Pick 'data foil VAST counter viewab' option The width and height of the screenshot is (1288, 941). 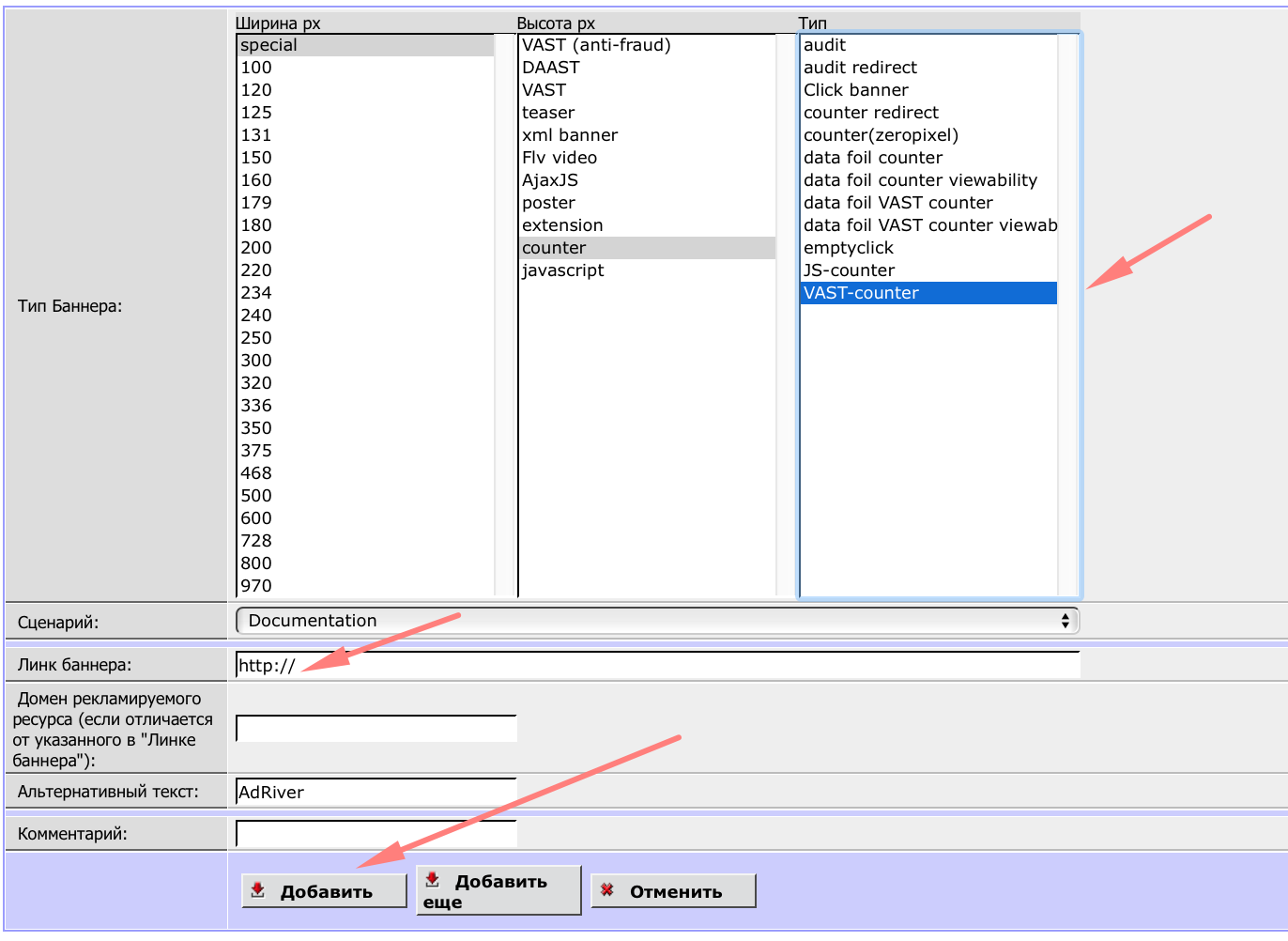(x=928, y=225)
